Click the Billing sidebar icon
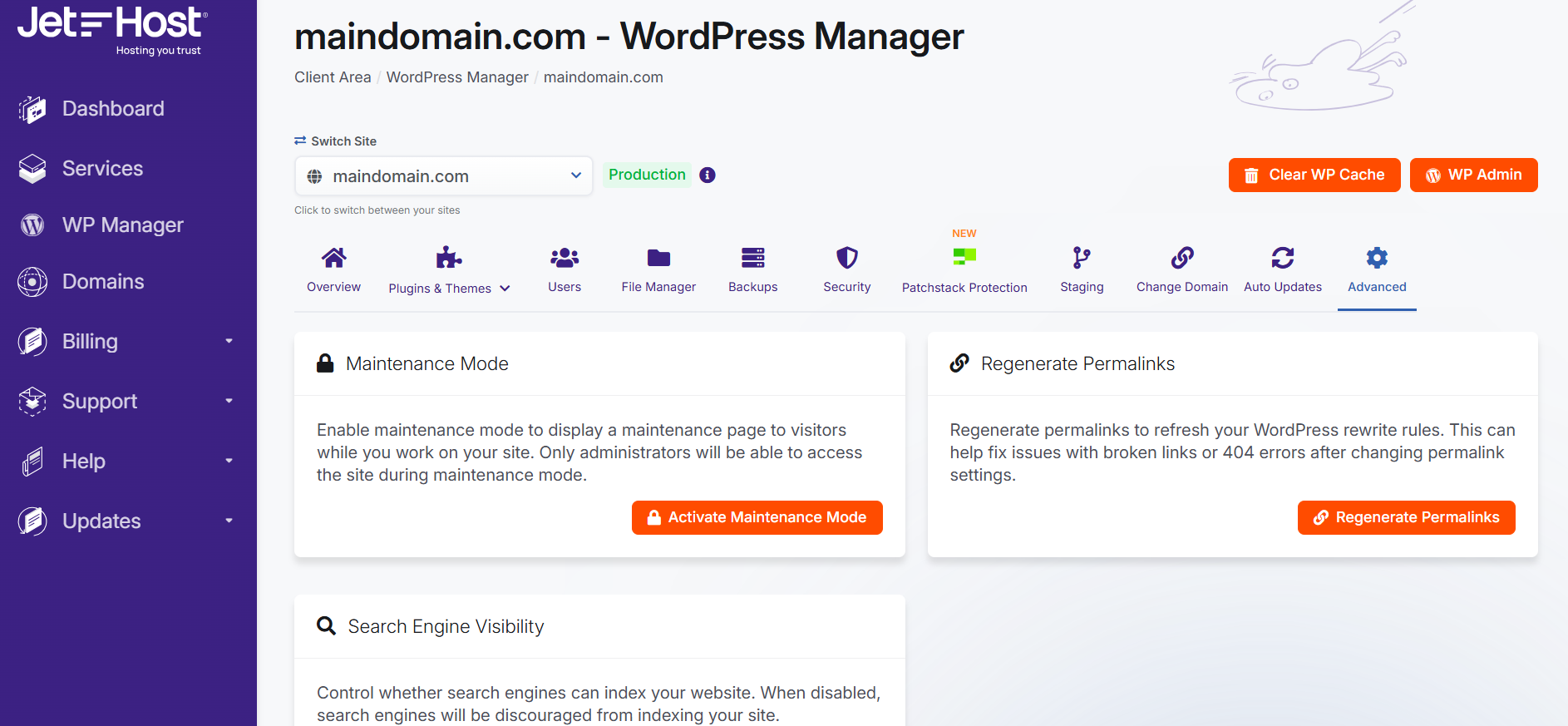This screenshot has height=726, width=1568. (x=32, y=342)
